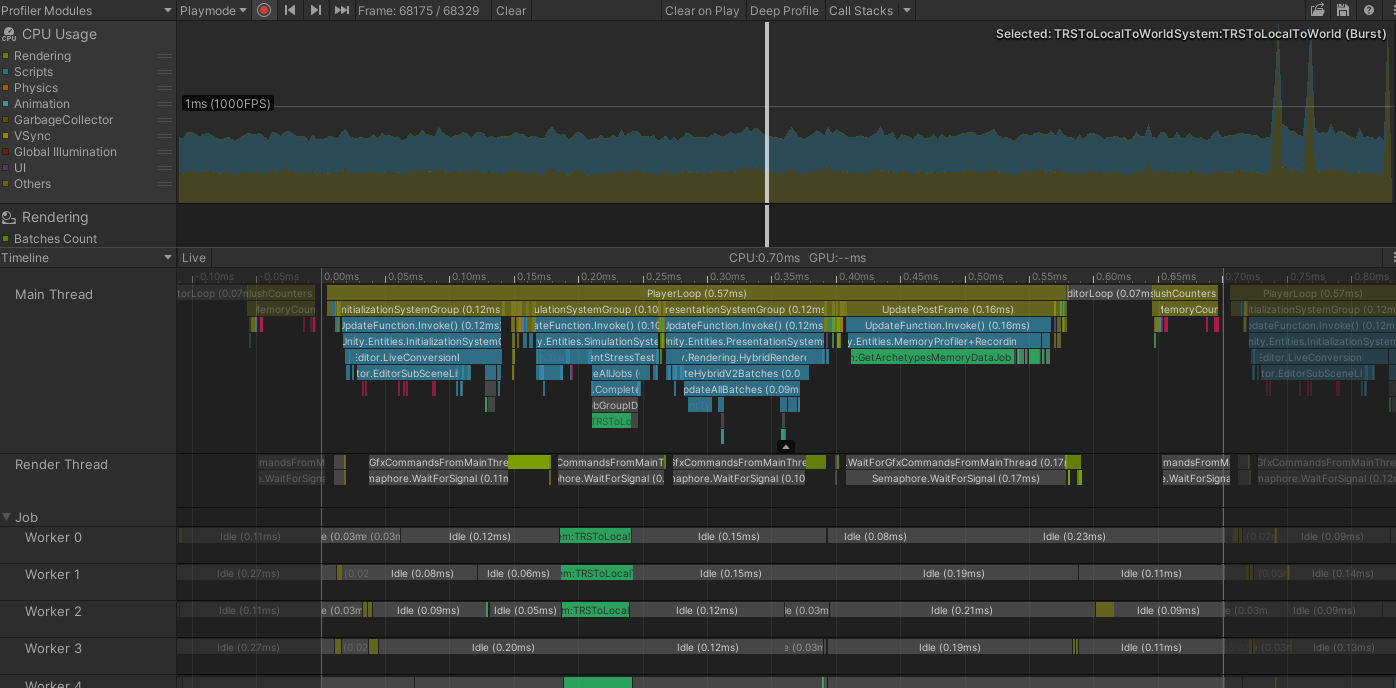Open the Timeline view type dropdown
This screenshot has height=688, width=1396.
tap(87, 258)
